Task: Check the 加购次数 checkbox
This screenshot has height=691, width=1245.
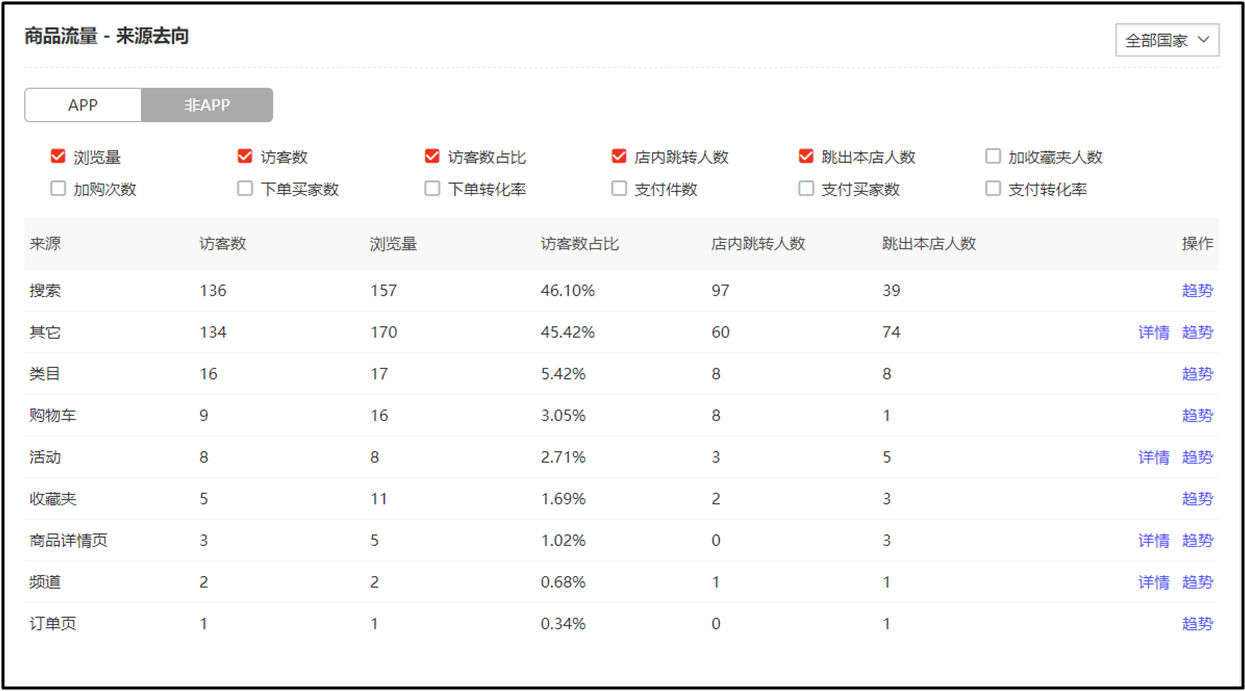Action: (x=58, y=188)
